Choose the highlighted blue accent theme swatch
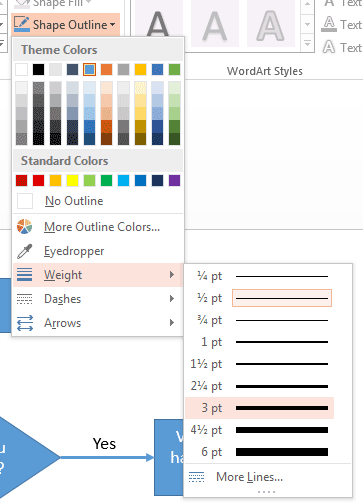 tap(89, 70)
